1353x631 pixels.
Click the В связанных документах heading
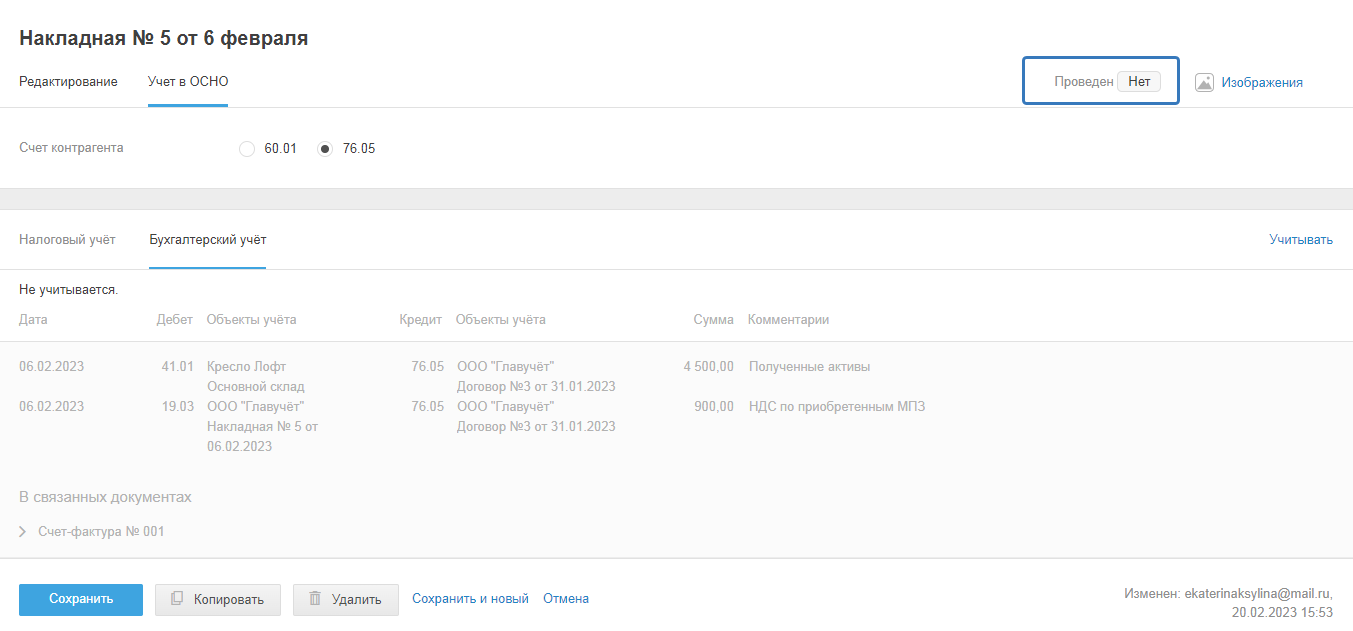click(x=105, y=497)
